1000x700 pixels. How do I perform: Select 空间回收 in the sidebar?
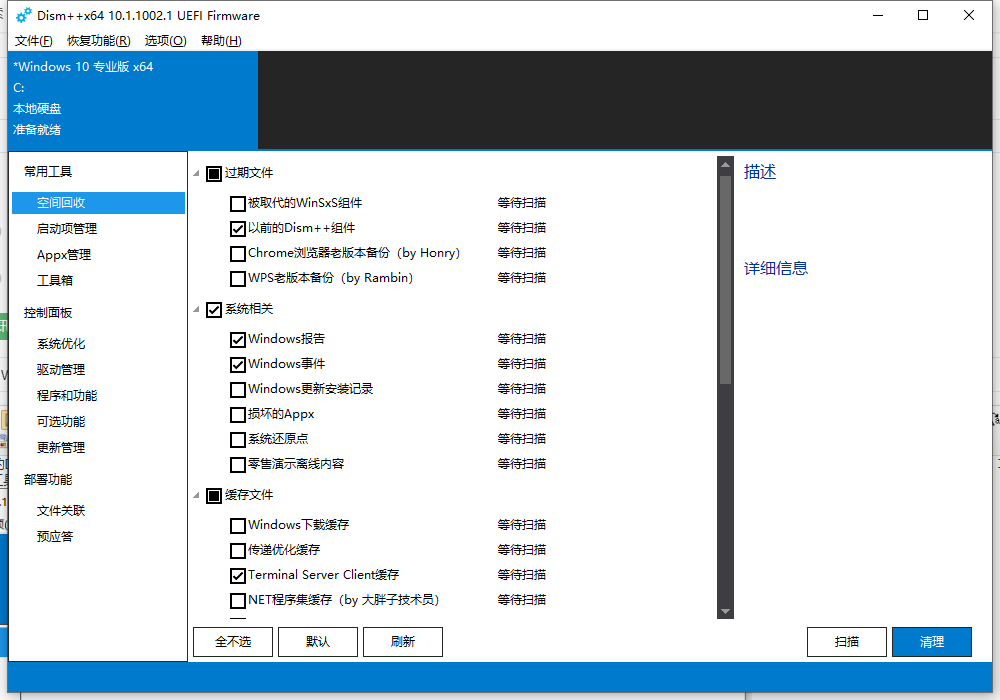(x=98, y=203)
